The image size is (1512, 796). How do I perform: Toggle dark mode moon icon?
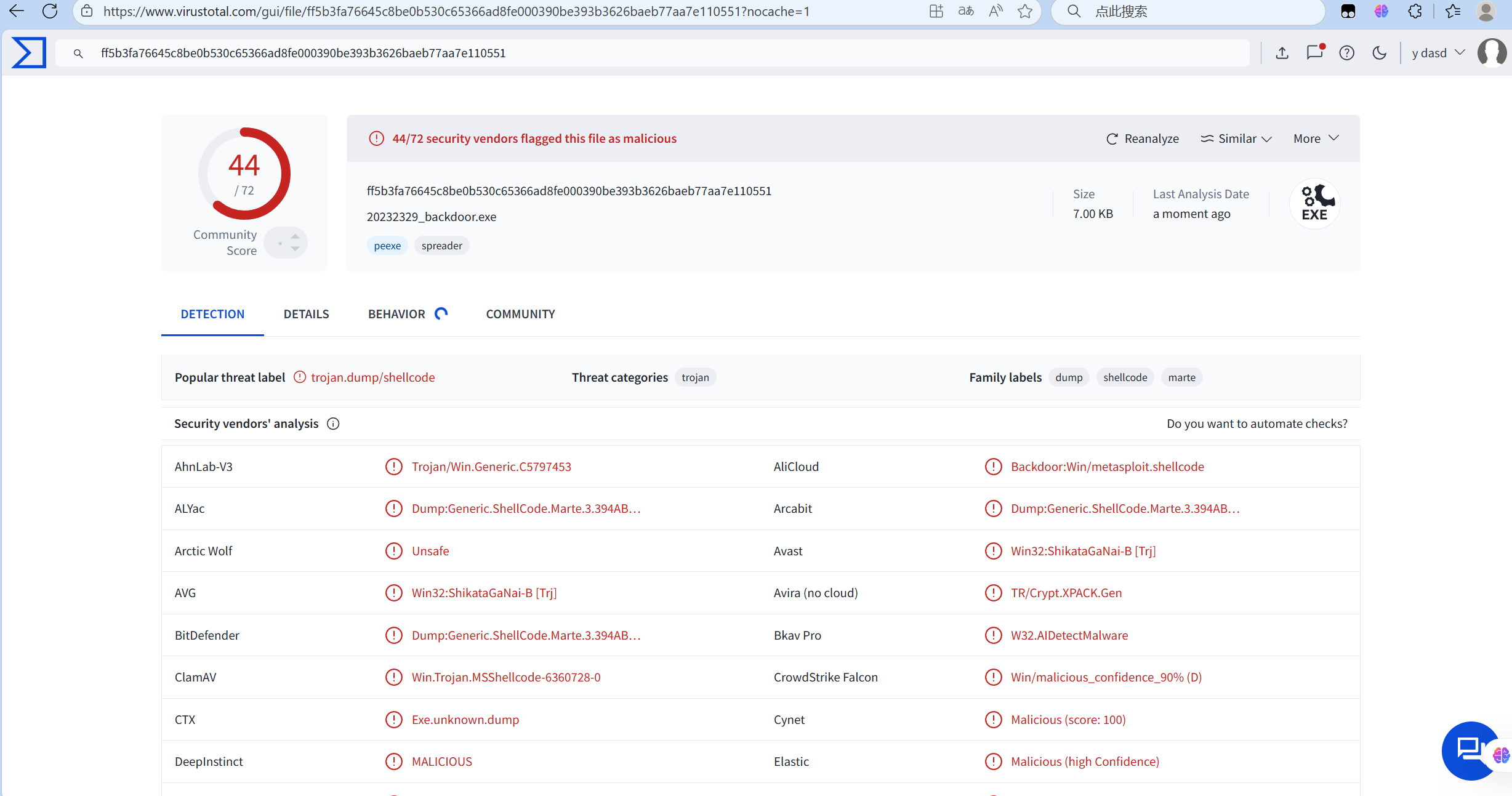pos(1379,53)
